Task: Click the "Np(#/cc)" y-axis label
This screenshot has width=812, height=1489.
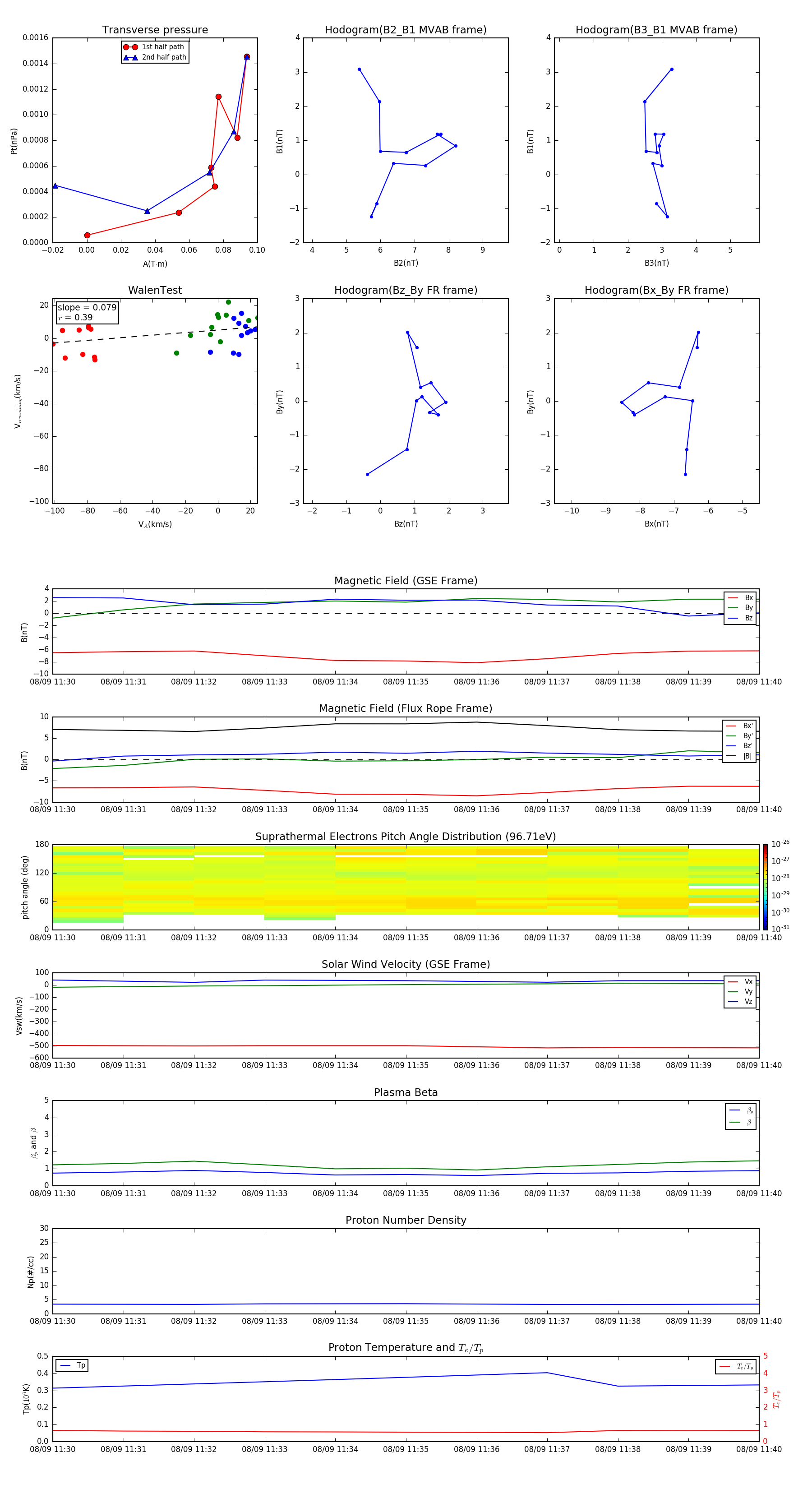Action: click(x=31, y=1271)
